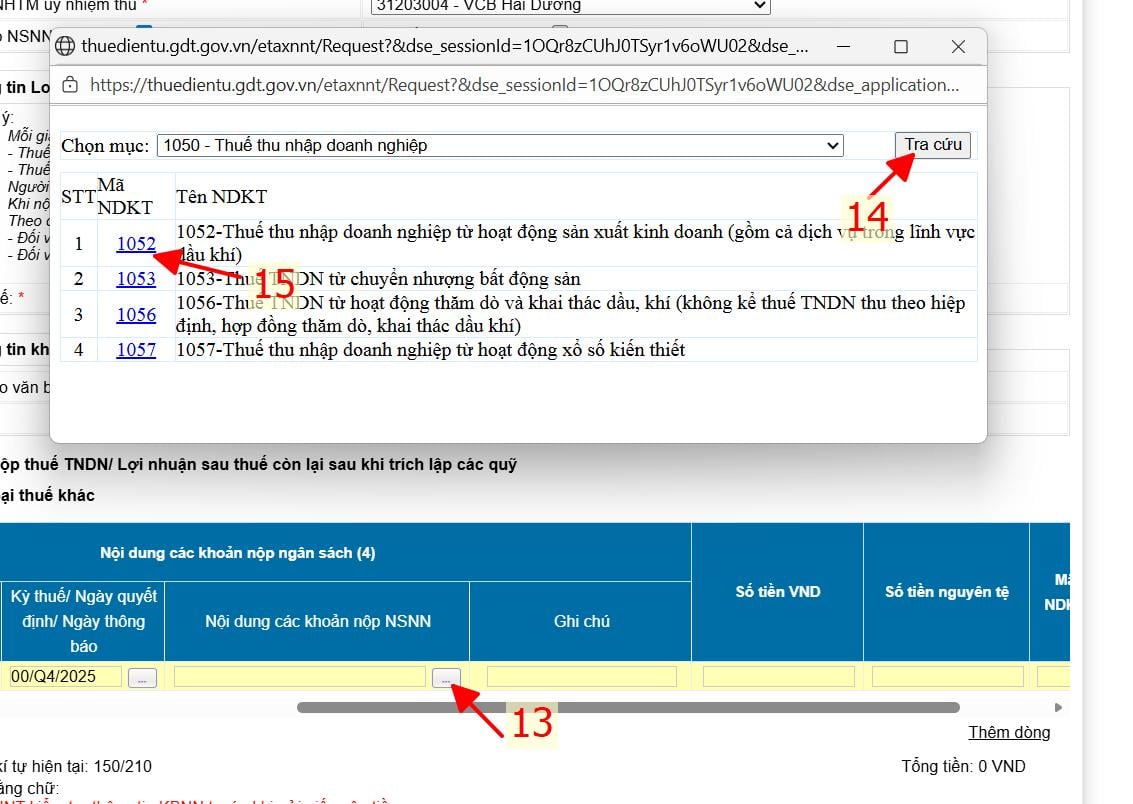Focus the Ghi chú input field

(x=582, y=677)
